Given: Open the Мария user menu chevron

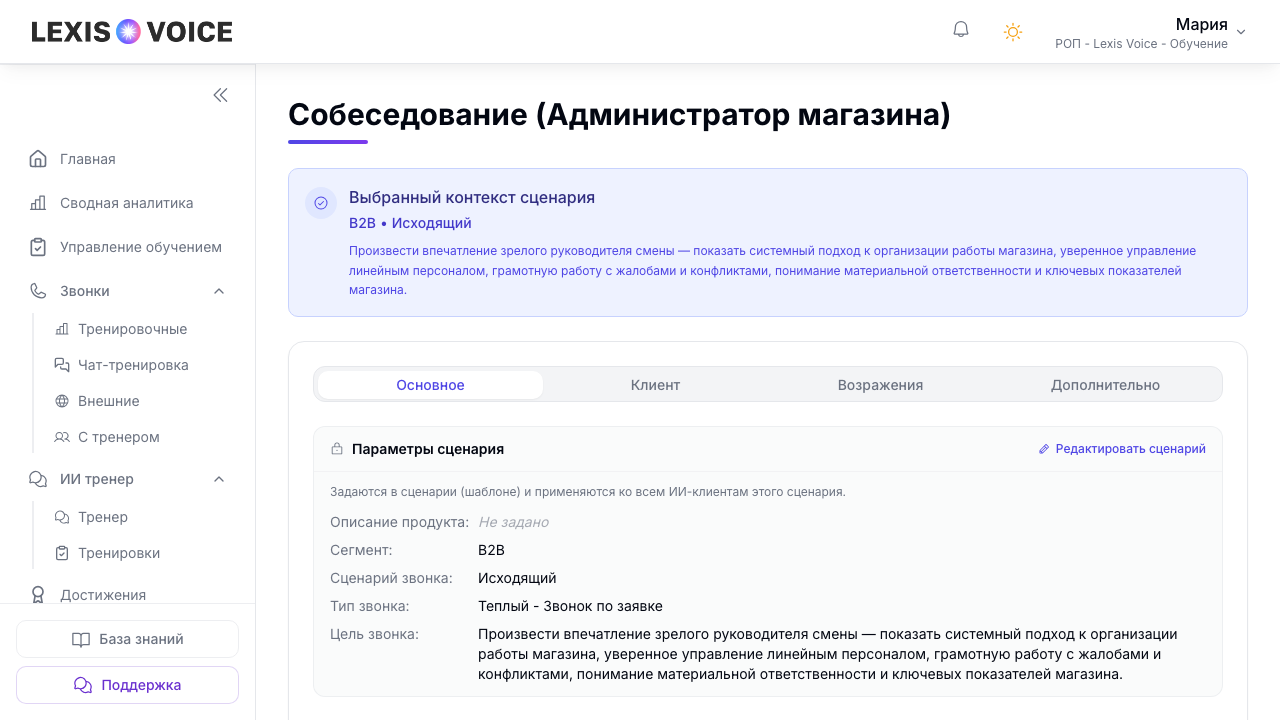Looking at the screenshot, I should (1241, 32).
